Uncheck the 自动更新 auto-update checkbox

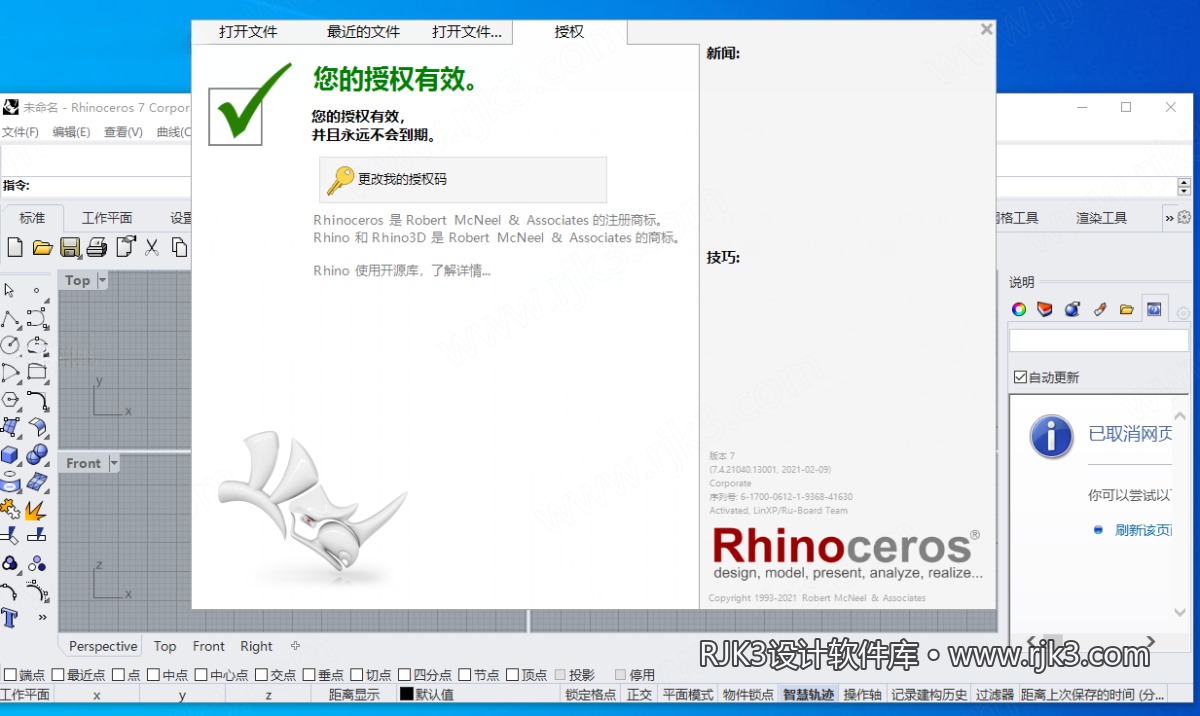1020,377
